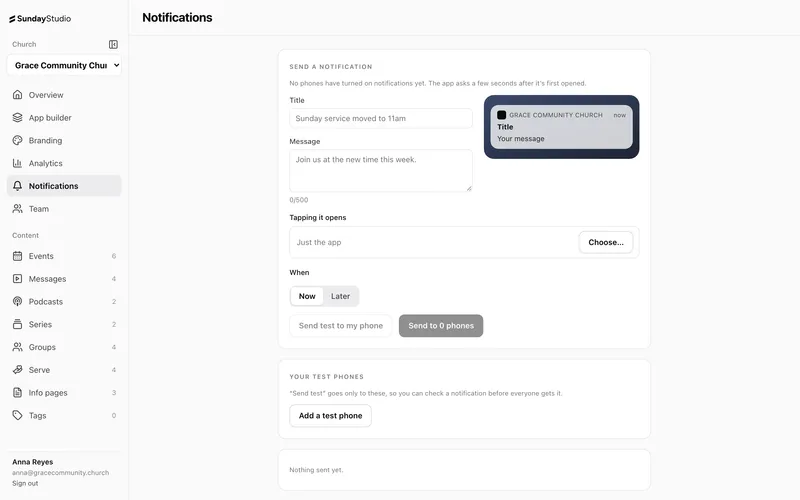
Task: Click the Tags label icon
Action: pos(17,415)
